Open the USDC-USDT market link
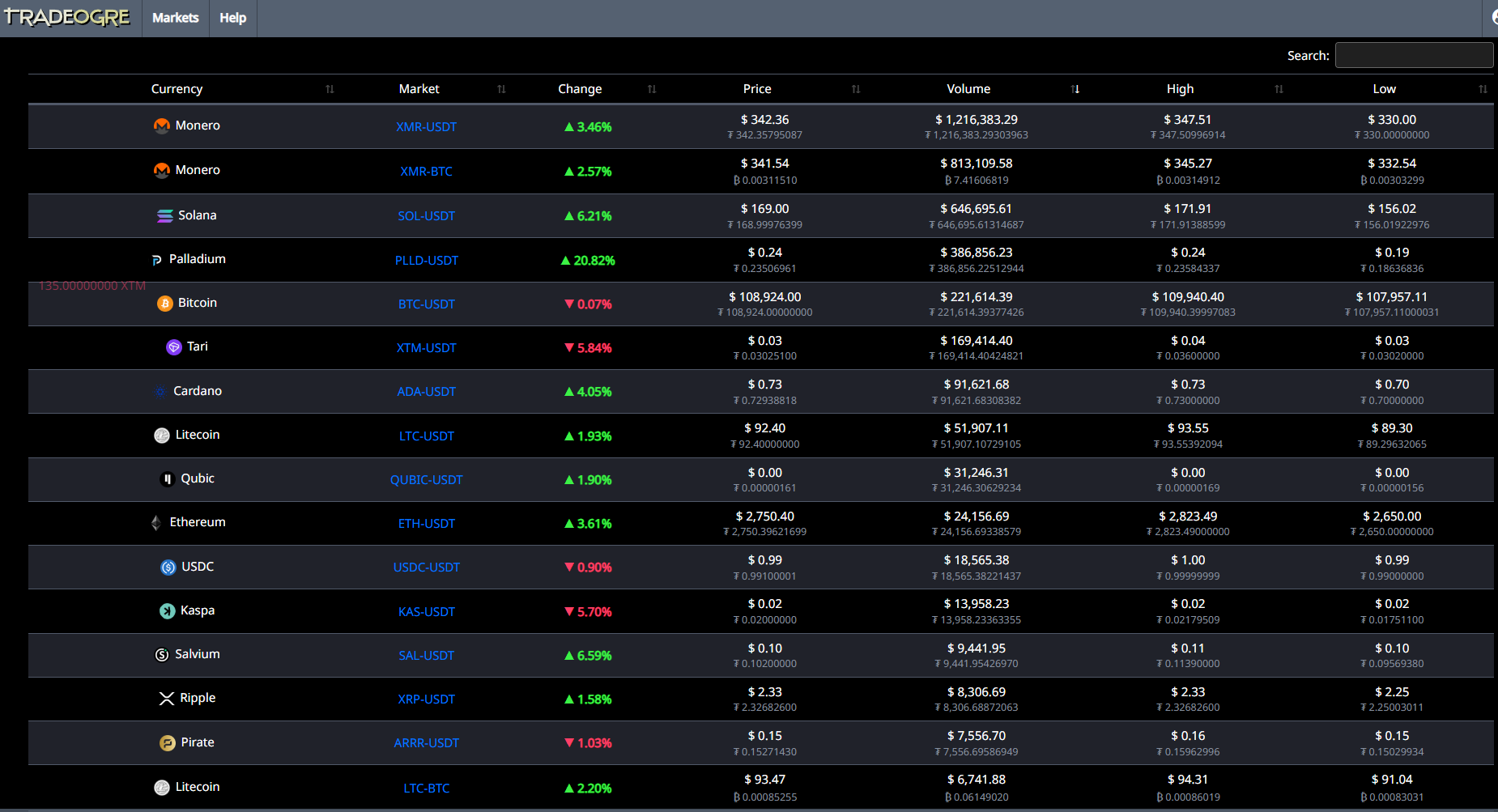 [x=427, y=568]
